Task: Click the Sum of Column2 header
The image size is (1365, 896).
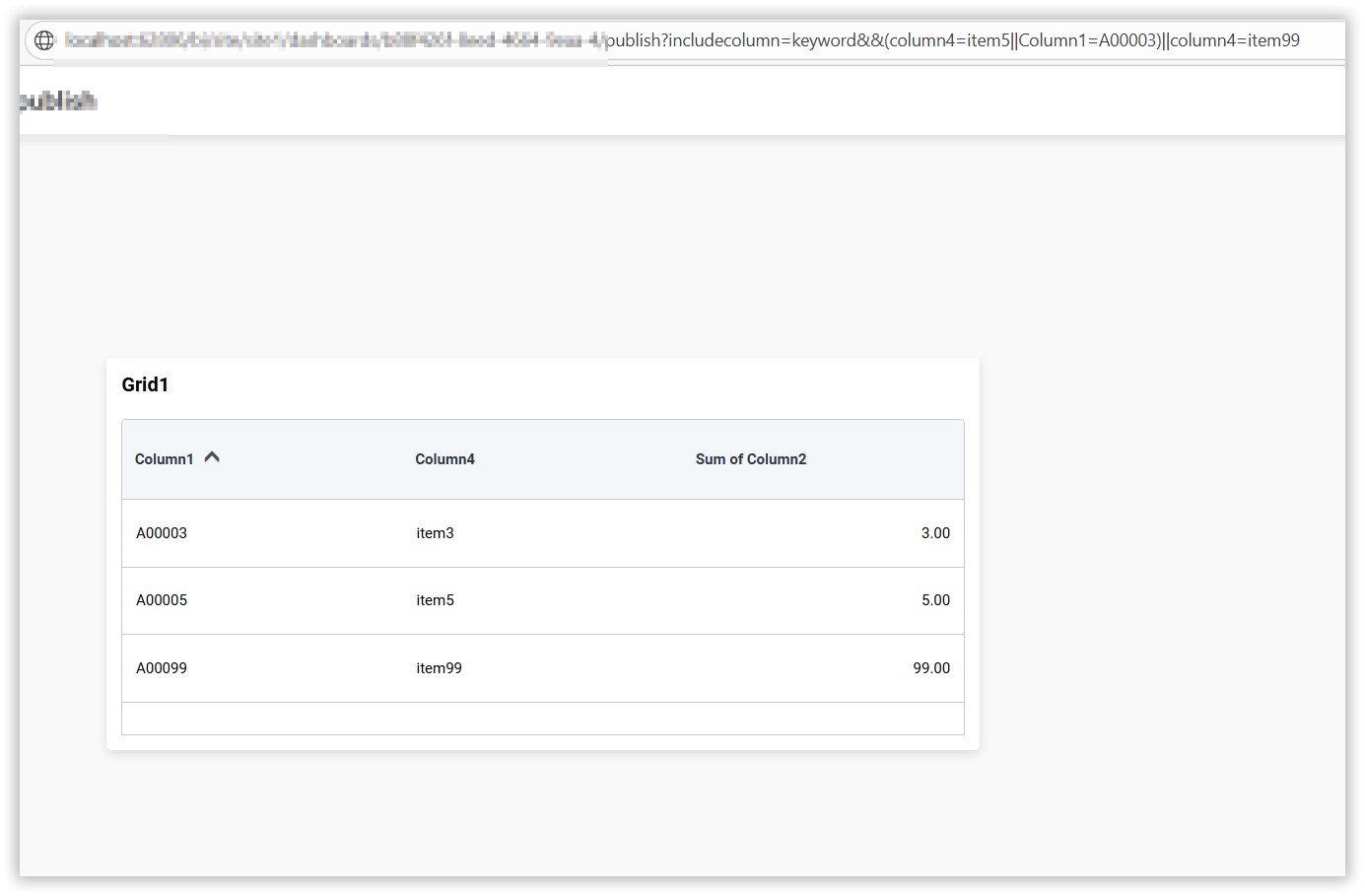Action: tap(750, 459)
